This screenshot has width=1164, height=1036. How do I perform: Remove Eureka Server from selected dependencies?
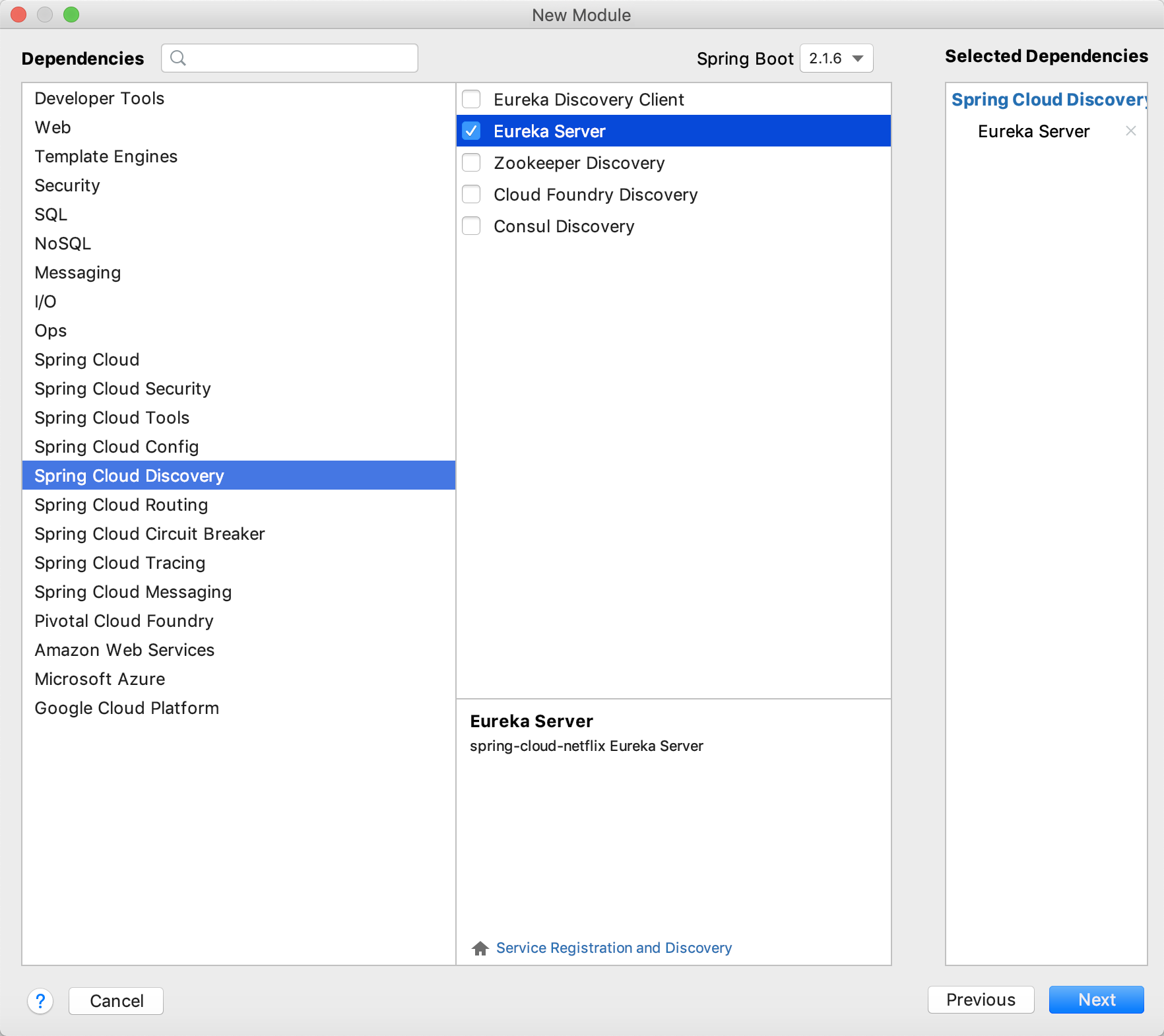[1130, 131]
